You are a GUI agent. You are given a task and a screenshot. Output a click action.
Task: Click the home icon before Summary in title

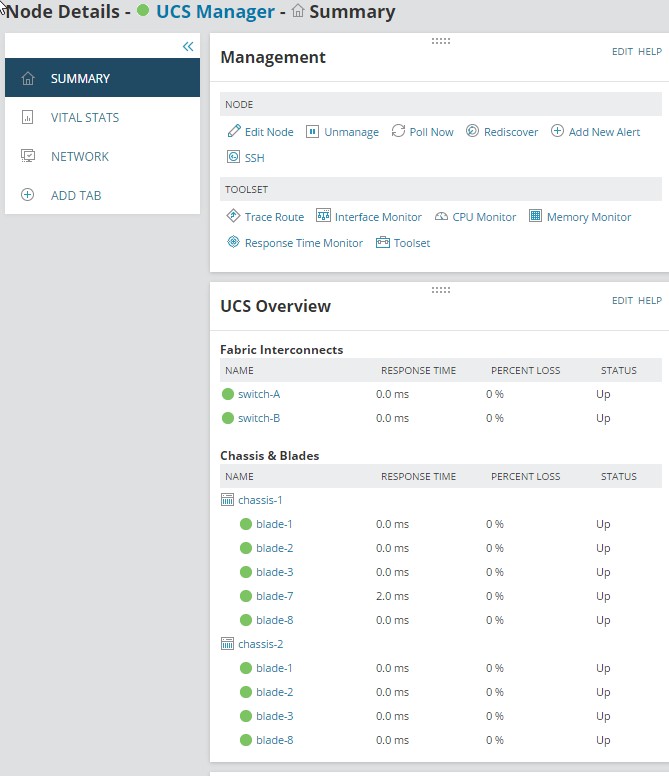coord(298,10)
